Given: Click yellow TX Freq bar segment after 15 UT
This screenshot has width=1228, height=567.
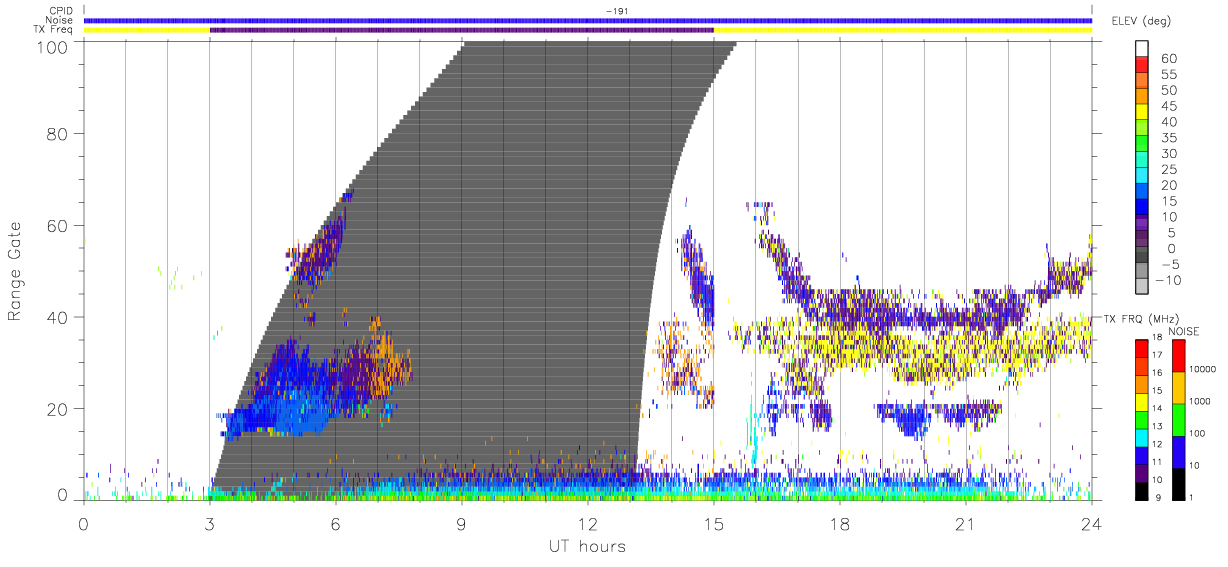Looking at the screenshot, I should click(902, 30).
